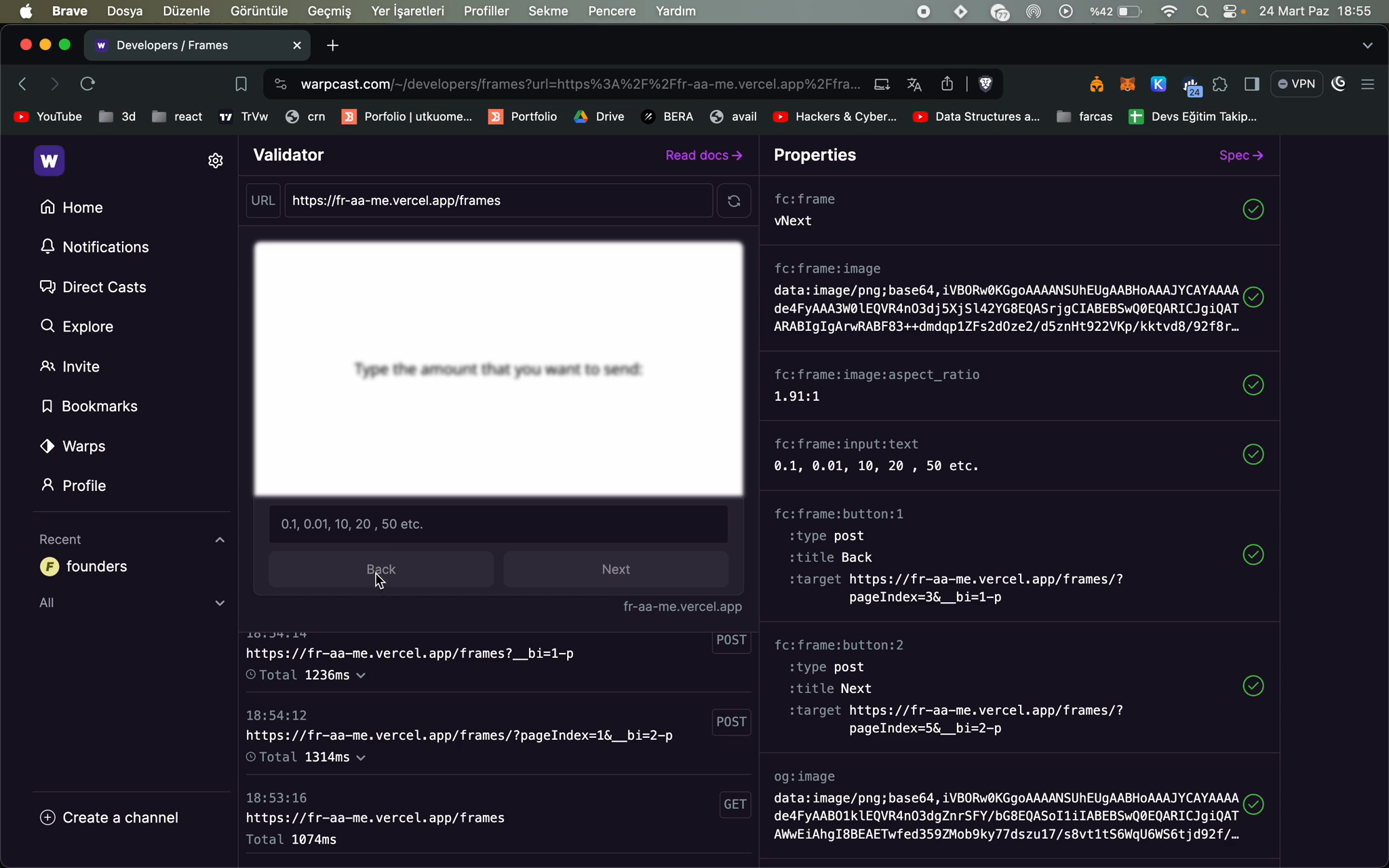1389x868 pixels.
Task: Open the Dosya menu
Action: pyautogui.click(x=125, y=12)
